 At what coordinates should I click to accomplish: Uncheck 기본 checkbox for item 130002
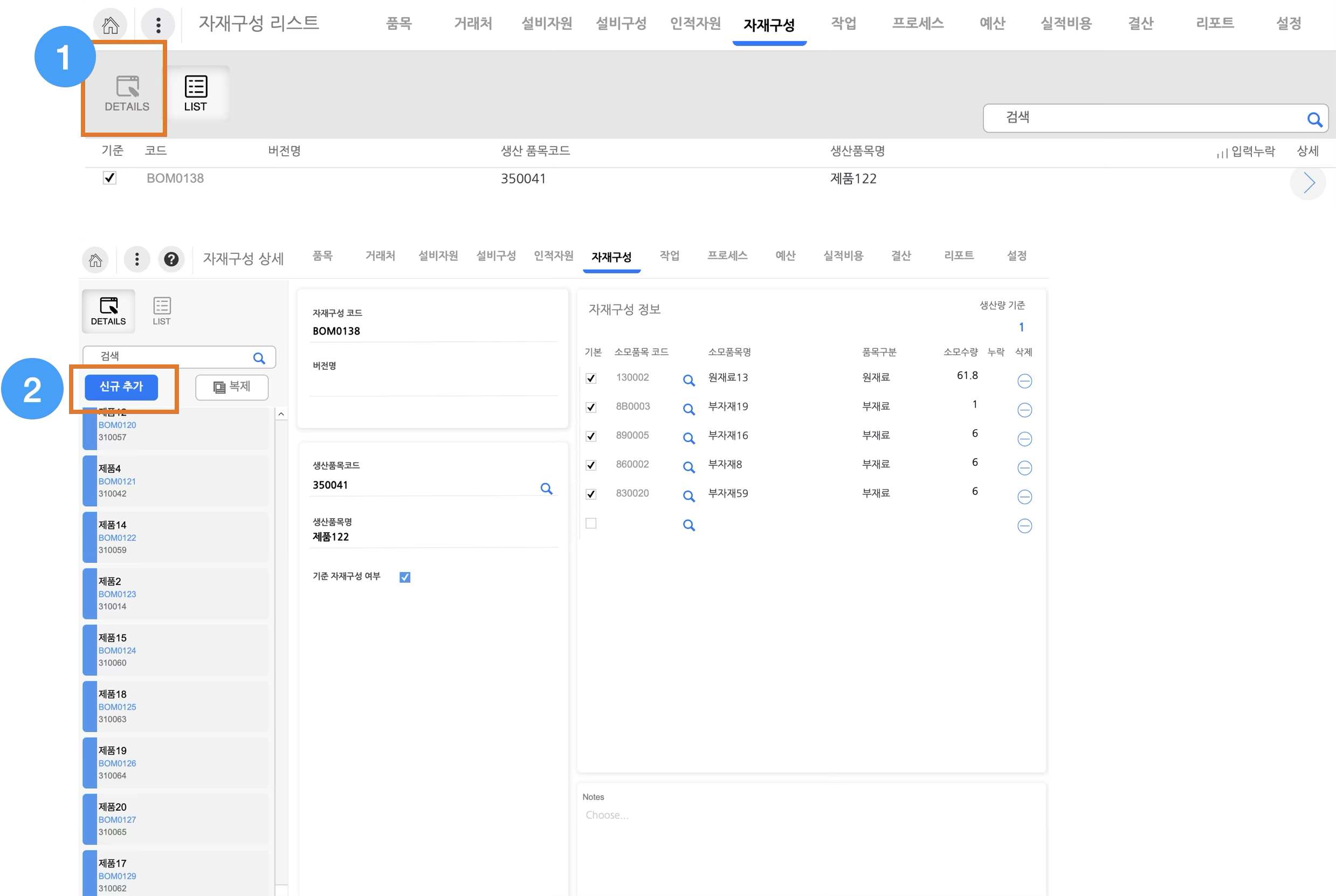pos(591,378)
